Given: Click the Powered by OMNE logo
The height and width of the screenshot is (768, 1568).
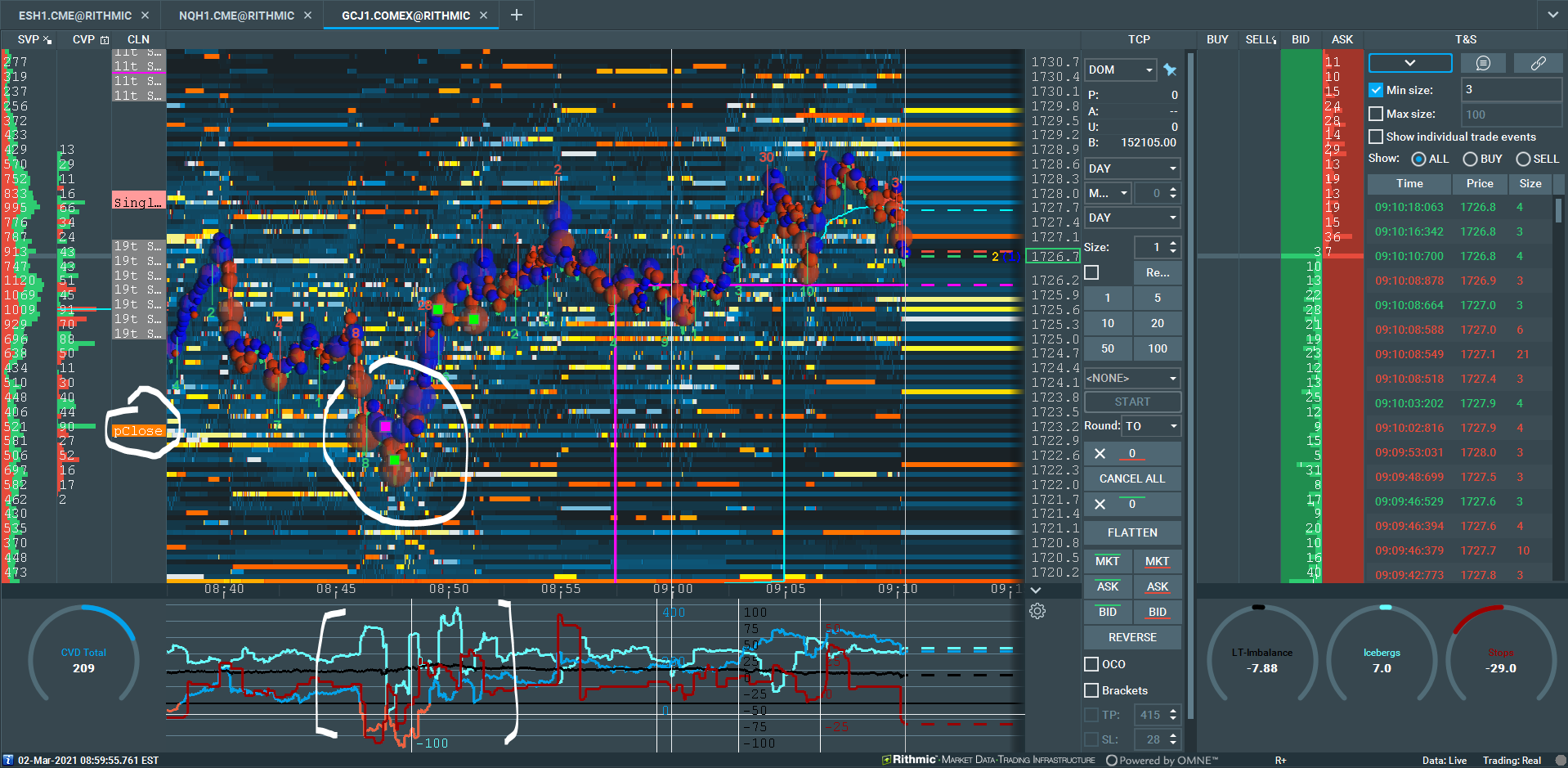Looking at the screenshot, I should (1162, 760).
